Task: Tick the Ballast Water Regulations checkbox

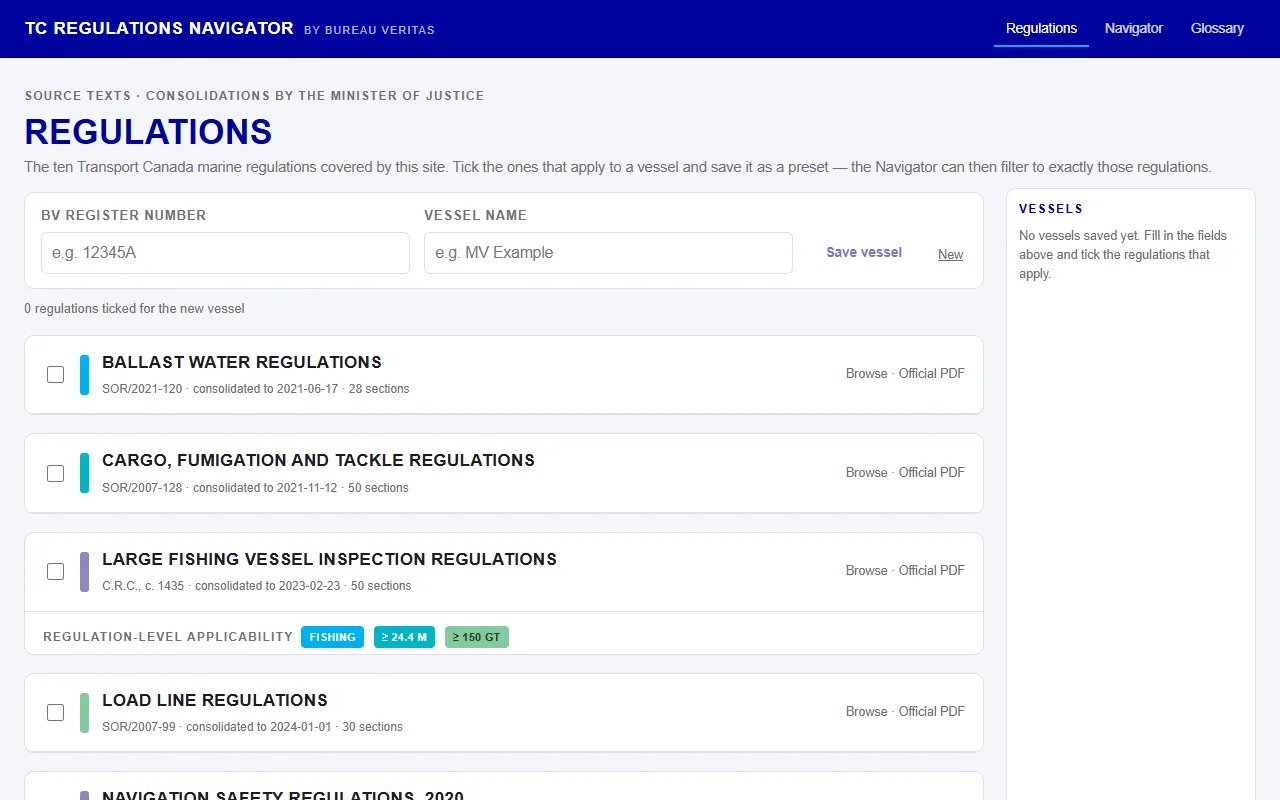Action: (56, 374)
